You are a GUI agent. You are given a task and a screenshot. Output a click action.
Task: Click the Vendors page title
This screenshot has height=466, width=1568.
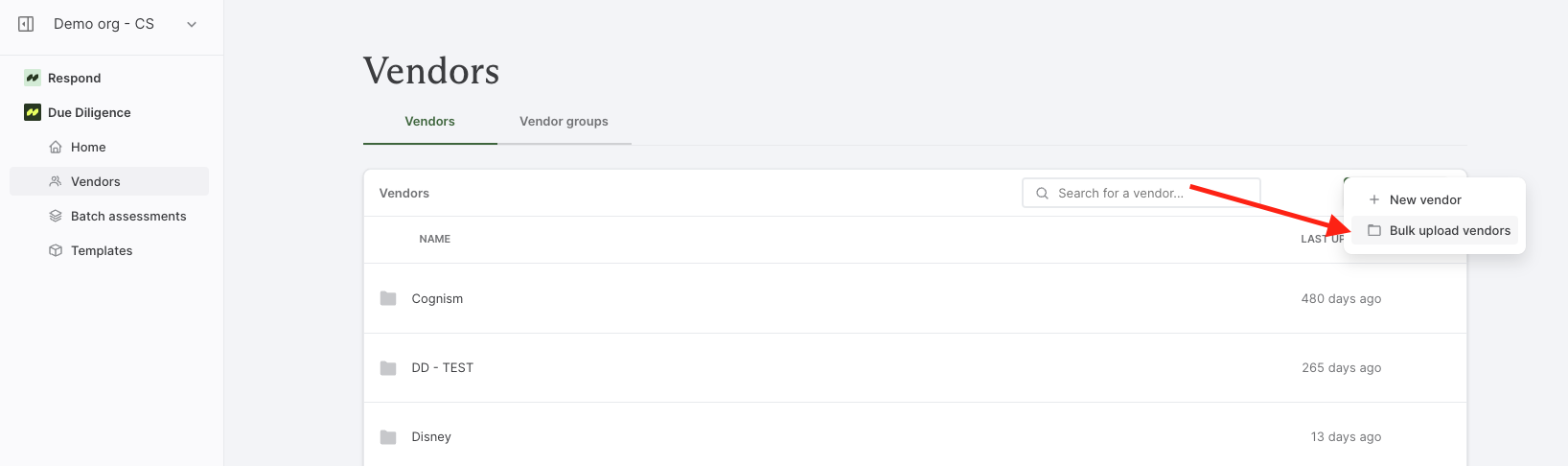431,71
